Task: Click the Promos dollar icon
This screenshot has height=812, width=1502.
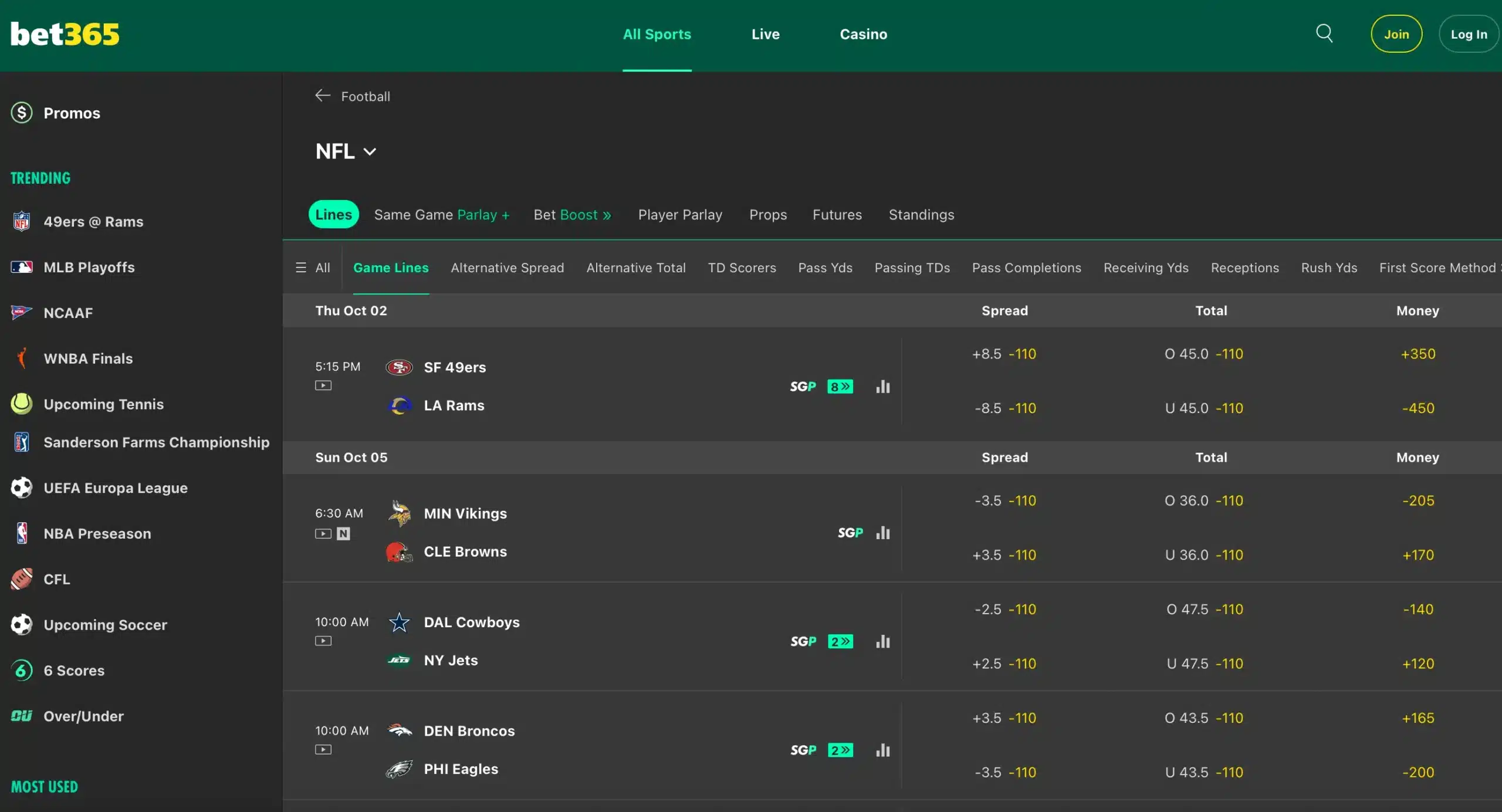Action: click(x=22, y=113)
